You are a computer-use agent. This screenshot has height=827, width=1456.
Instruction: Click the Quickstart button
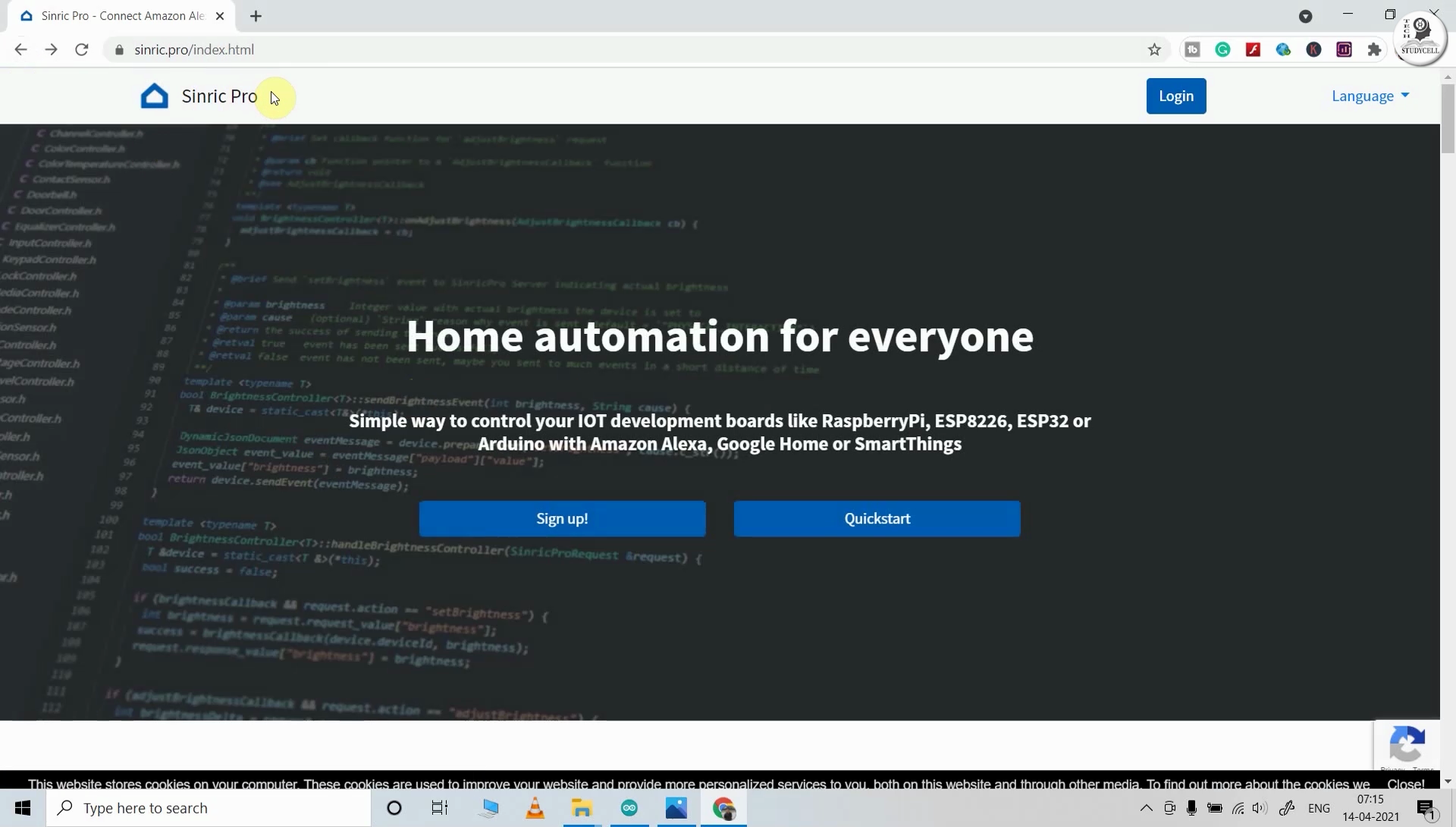point(877,518)
